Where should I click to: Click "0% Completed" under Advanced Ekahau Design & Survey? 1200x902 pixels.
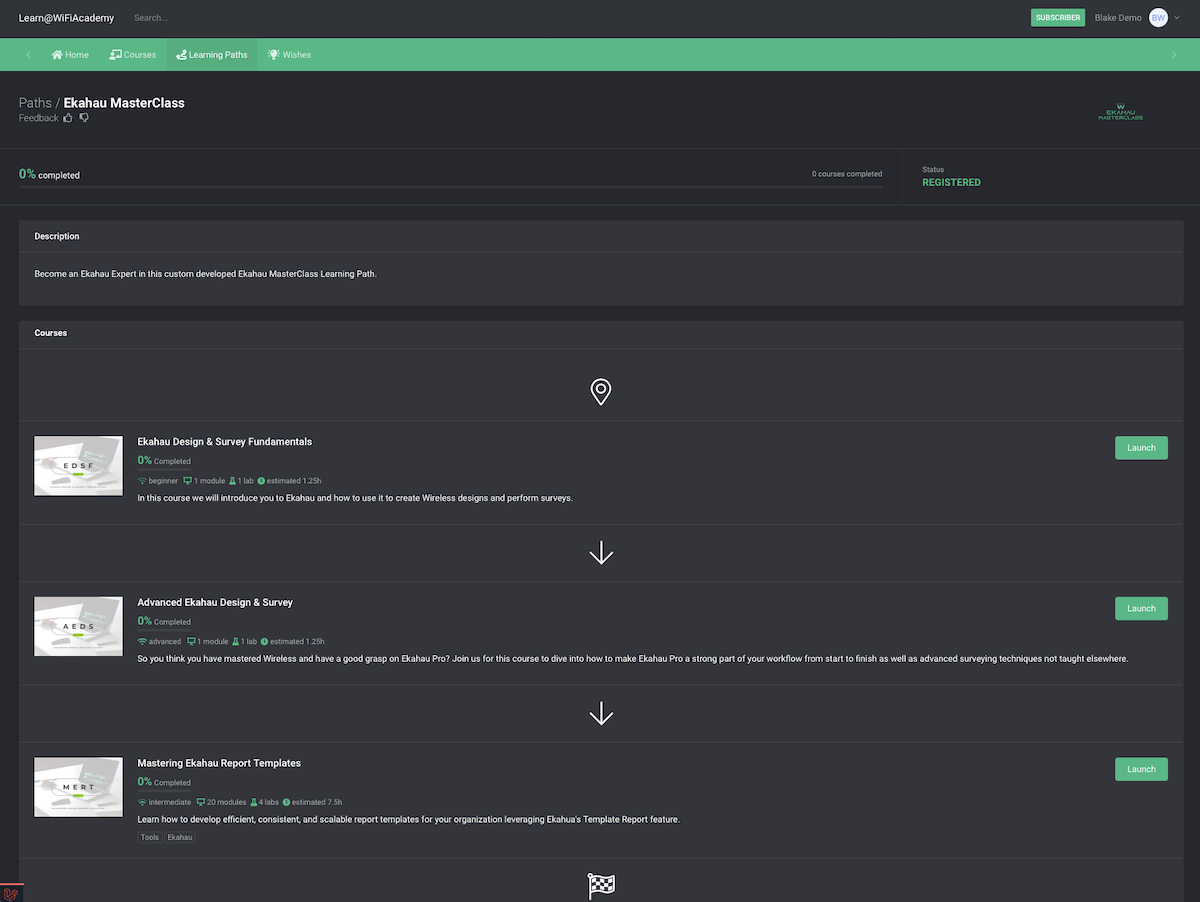(x=164, y=621)
